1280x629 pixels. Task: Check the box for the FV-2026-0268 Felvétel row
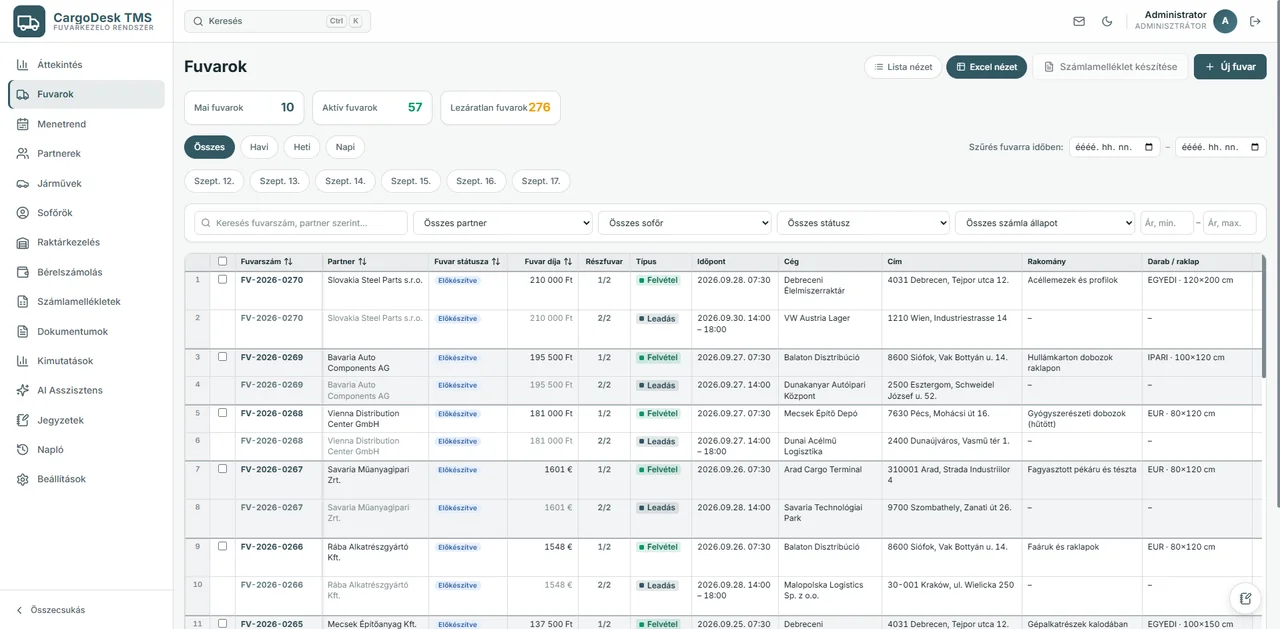click(x=222, y=413)
